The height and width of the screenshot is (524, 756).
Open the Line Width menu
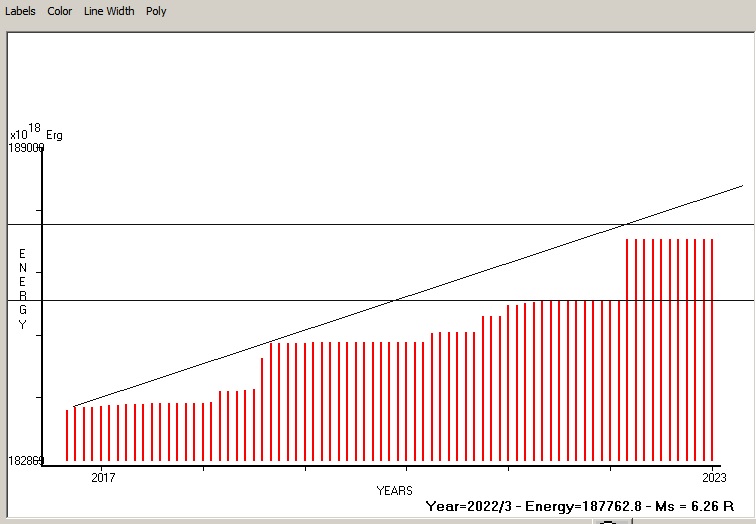click(x=109, y=11)
